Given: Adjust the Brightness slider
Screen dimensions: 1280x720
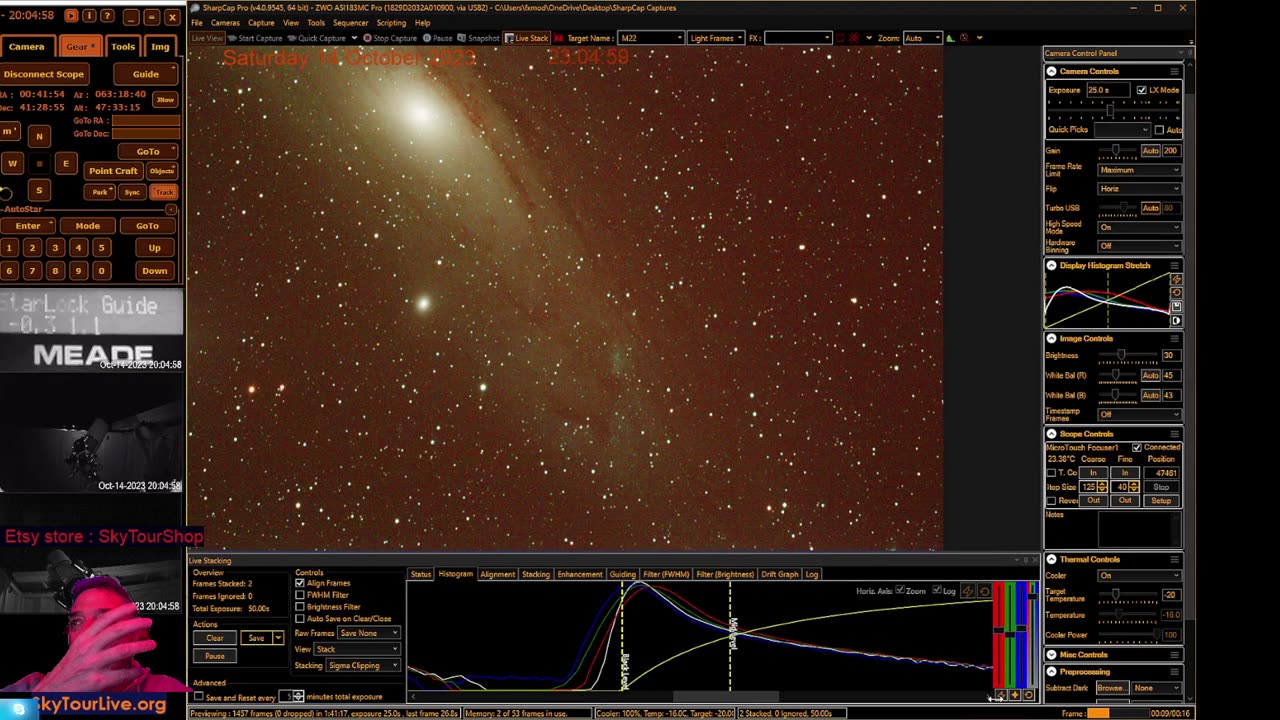Looking at the screenshot, I should pyautogui.click(x=1127, y=356).
